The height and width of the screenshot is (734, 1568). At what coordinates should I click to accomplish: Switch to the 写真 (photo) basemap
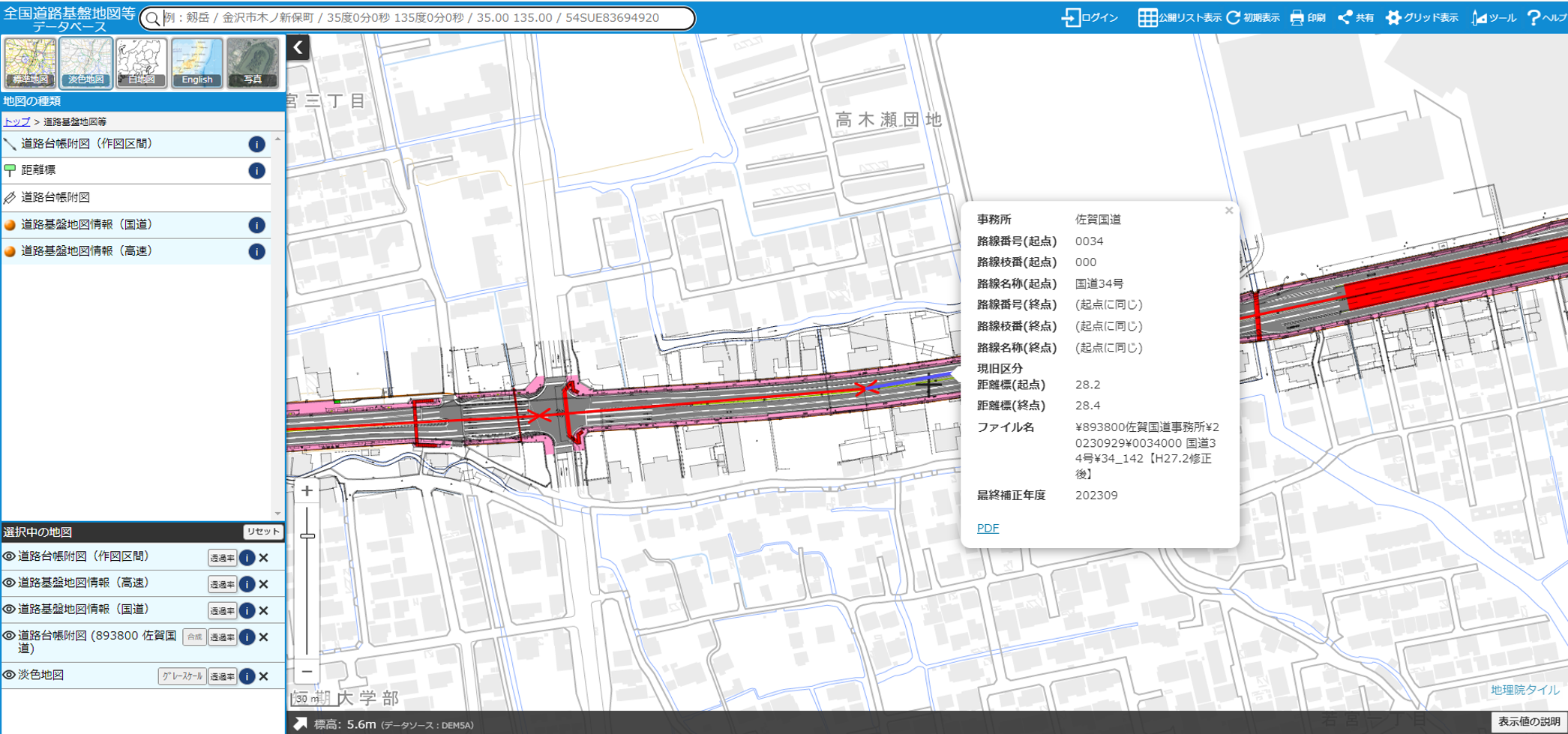[x=253, y=62]
